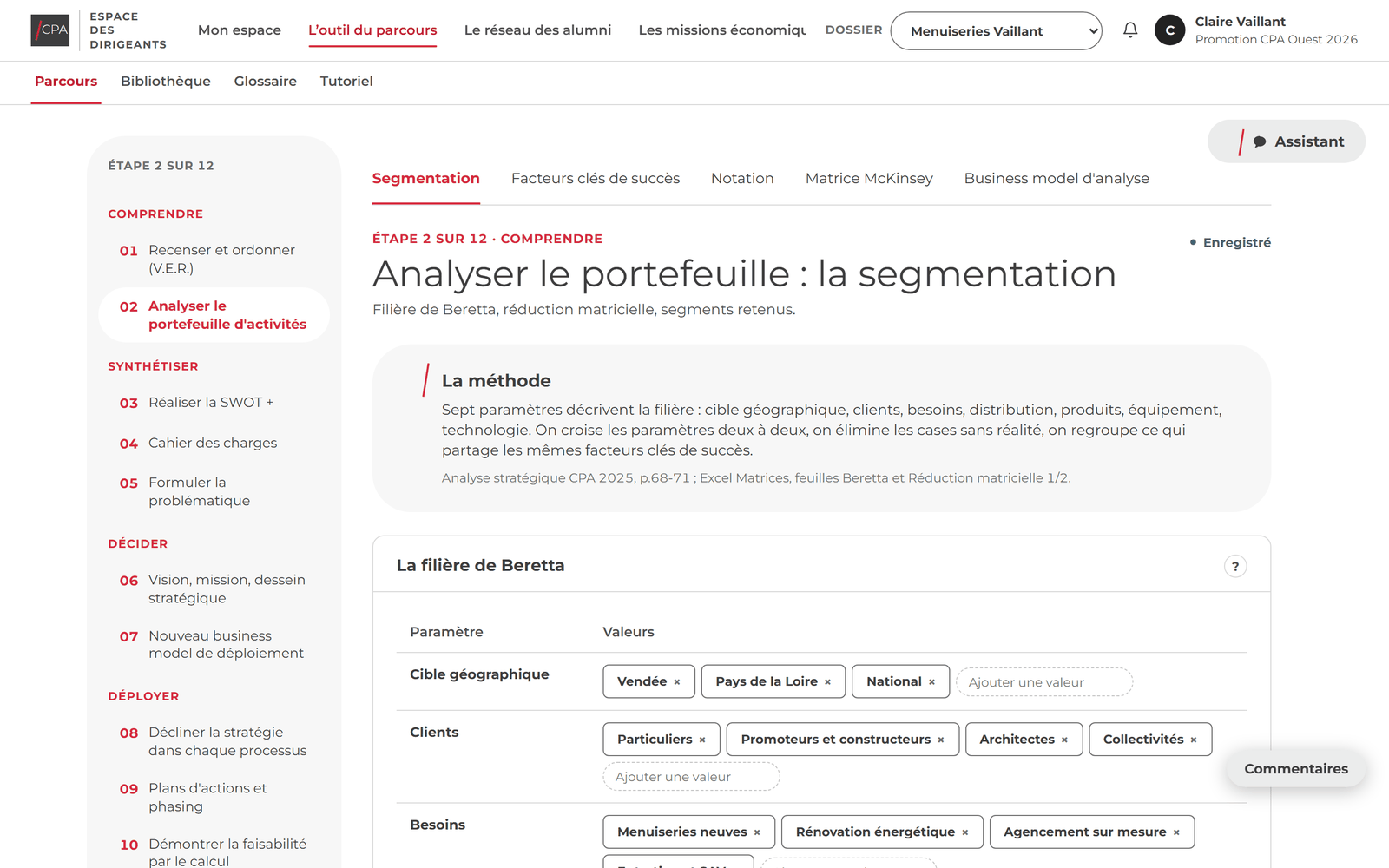Viewport: 1389px width, 868px height.
Task: Open the Tutoriel tab
Action: click(x=346, y=82)
